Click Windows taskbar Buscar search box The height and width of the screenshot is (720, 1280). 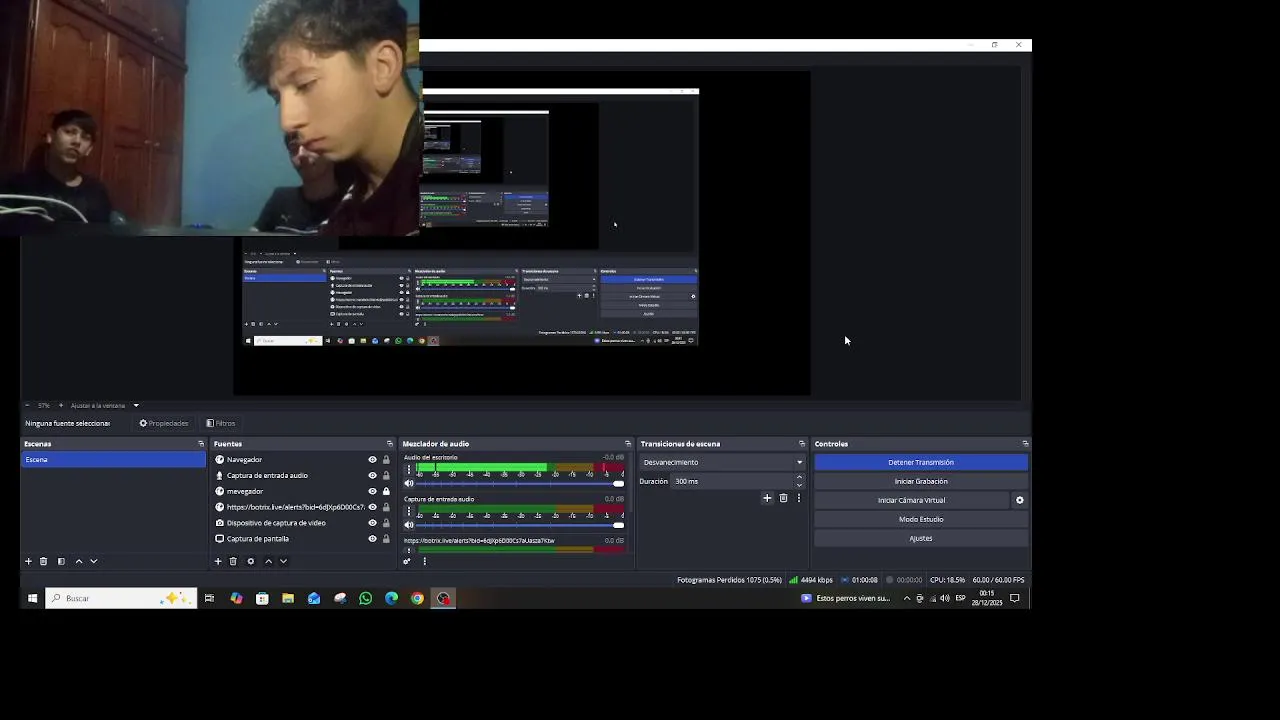pyautogui.click(x=120, y=598)
